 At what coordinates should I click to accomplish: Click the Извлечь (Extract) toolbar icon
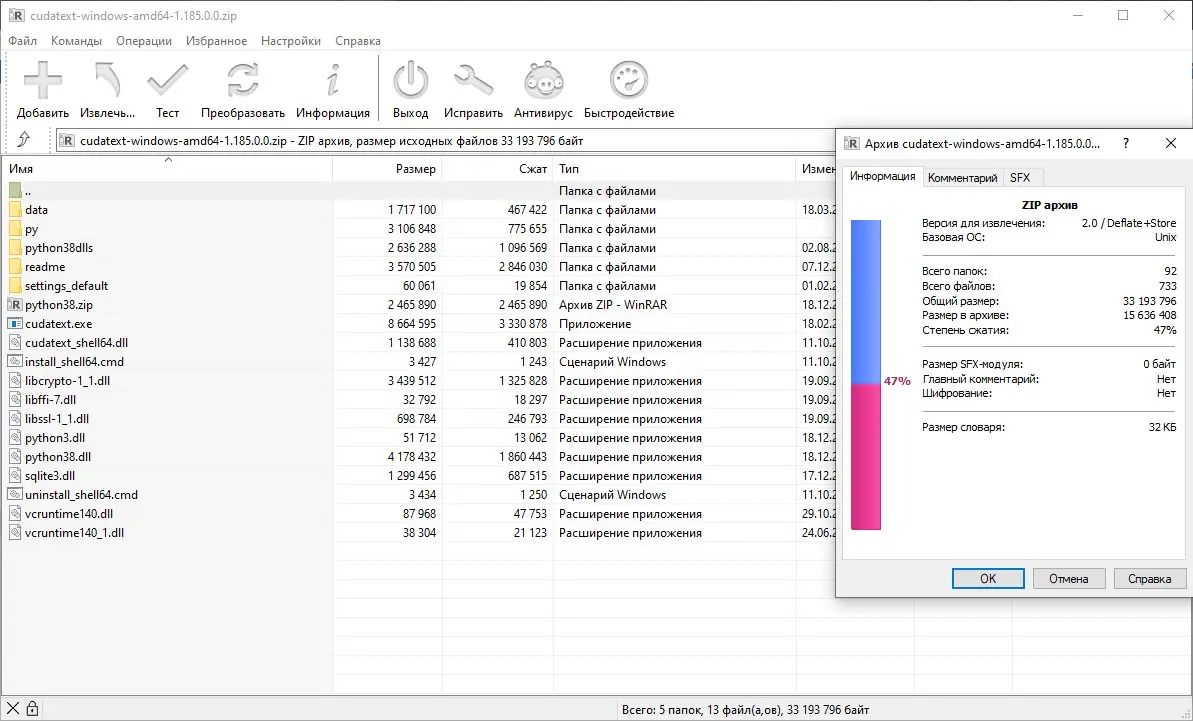click(x=107, y=81)
